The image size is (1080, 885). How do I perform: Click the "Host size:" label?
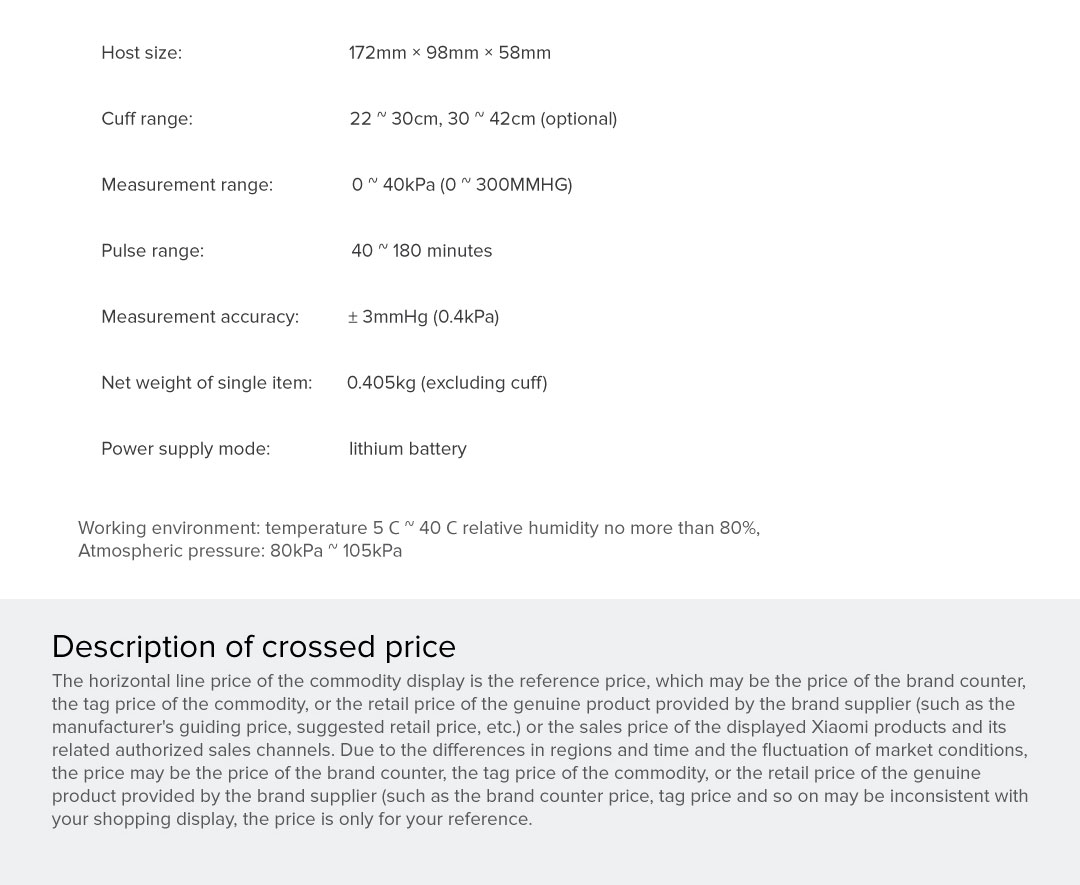tap(141, 53)
